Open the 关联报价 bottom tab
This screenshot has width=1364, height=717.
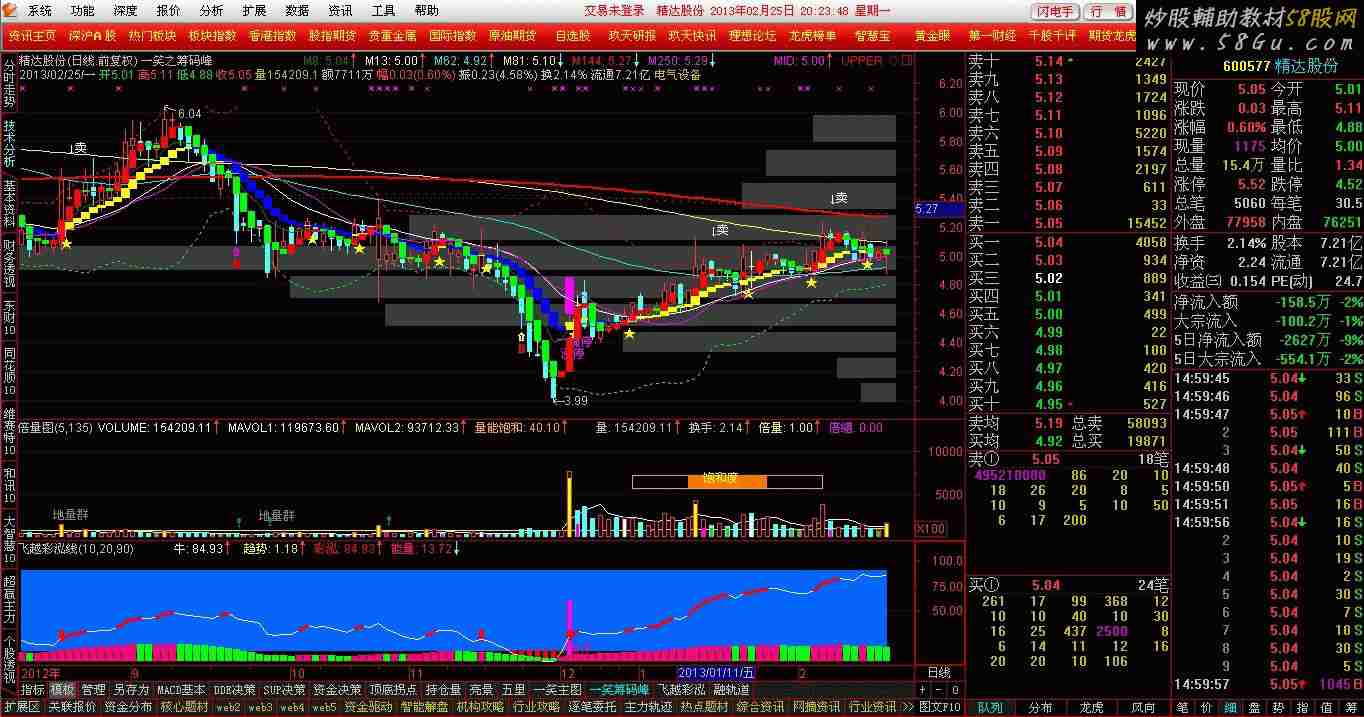(72, 707)
